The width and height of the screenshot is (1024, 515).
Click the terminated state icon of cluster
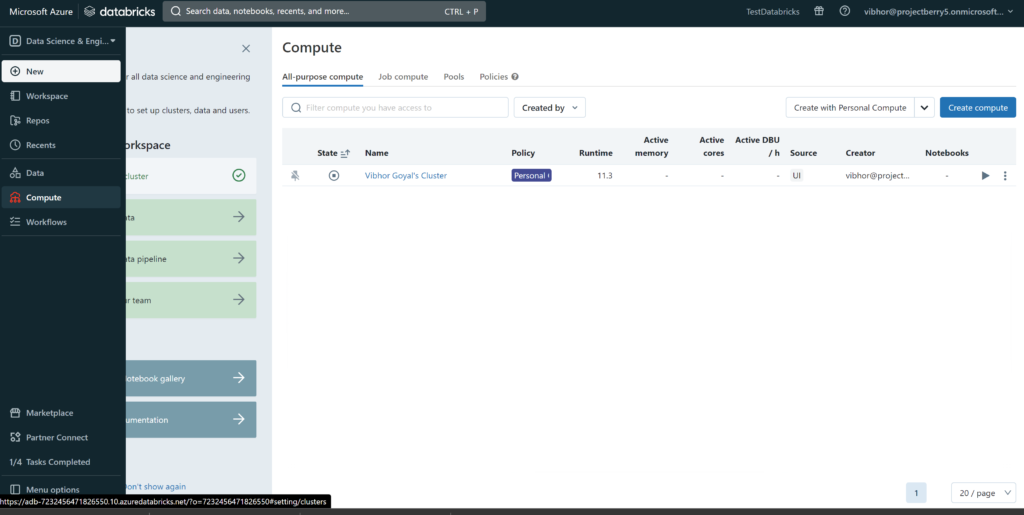click(334, 176)
